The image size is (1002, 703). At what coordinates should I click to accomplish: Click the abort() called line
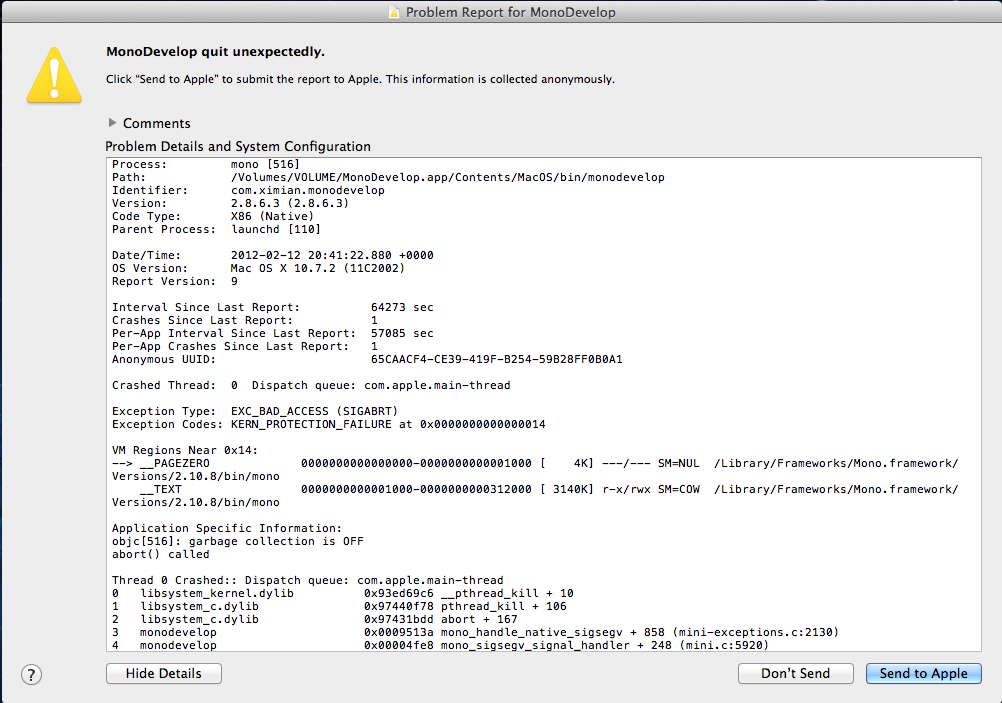click(160, 554)
